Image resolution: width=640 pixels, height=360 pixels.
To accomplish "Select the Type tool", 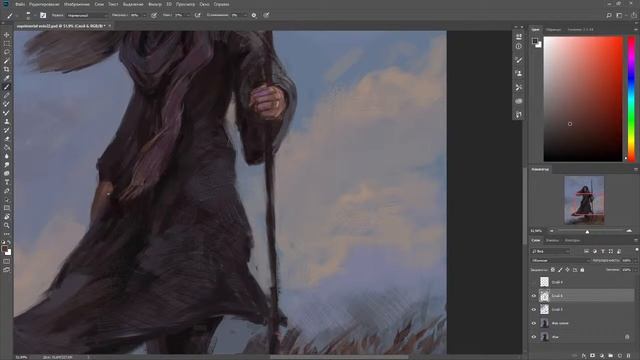I will click(7, 182).
